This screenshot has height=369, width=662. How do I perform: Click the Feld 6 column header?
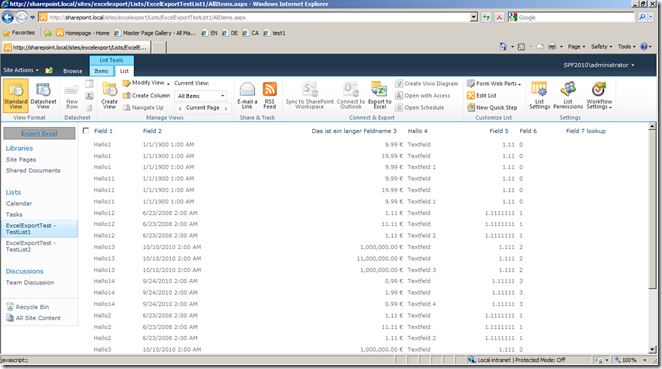(x=528, y=131)
